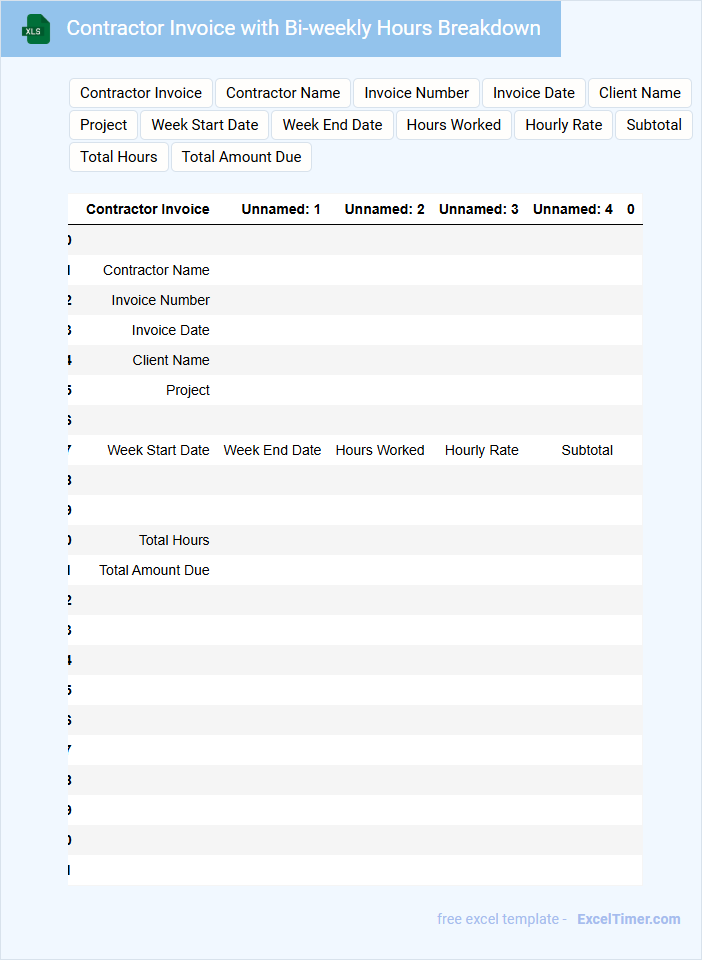702x960 pixels.
Task: Select the Contractor Invoice tag button
Action: [x=141, y=93]
